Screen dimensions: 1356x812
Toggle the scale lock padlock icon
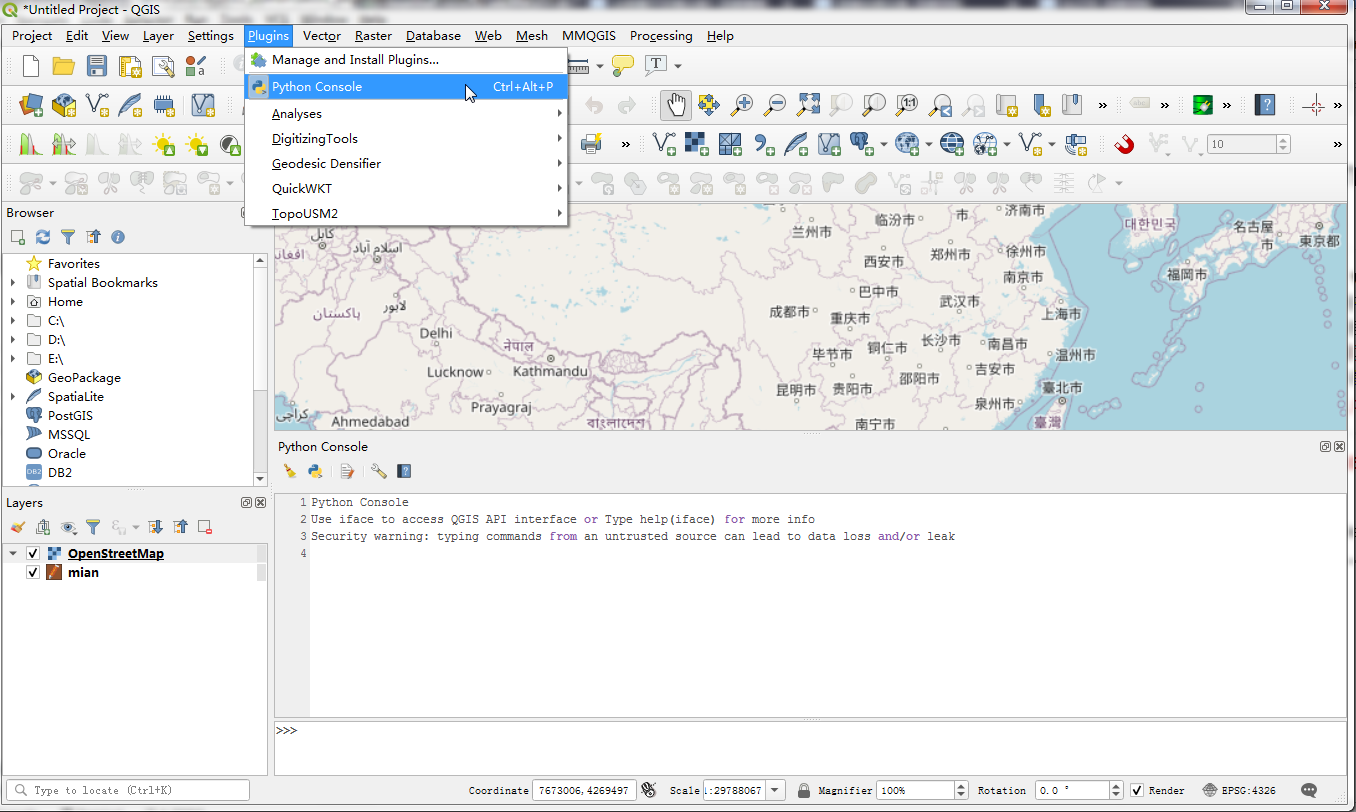click(x=804, y=790)
